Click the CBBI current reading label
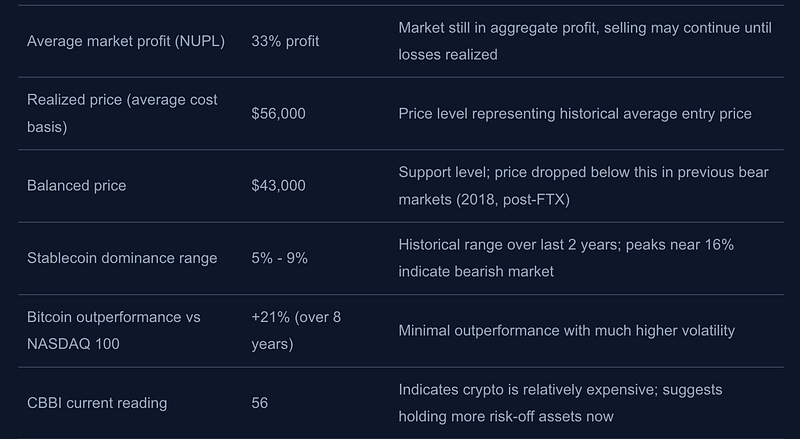This screenshot has height=439, width=800. click(96, 403)
